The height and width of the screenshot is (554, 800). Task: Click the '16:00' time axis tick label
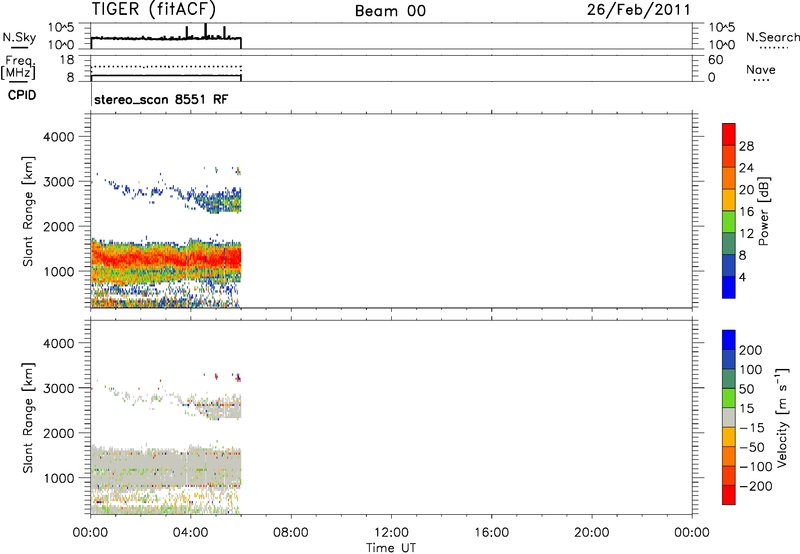pos(491,533)
